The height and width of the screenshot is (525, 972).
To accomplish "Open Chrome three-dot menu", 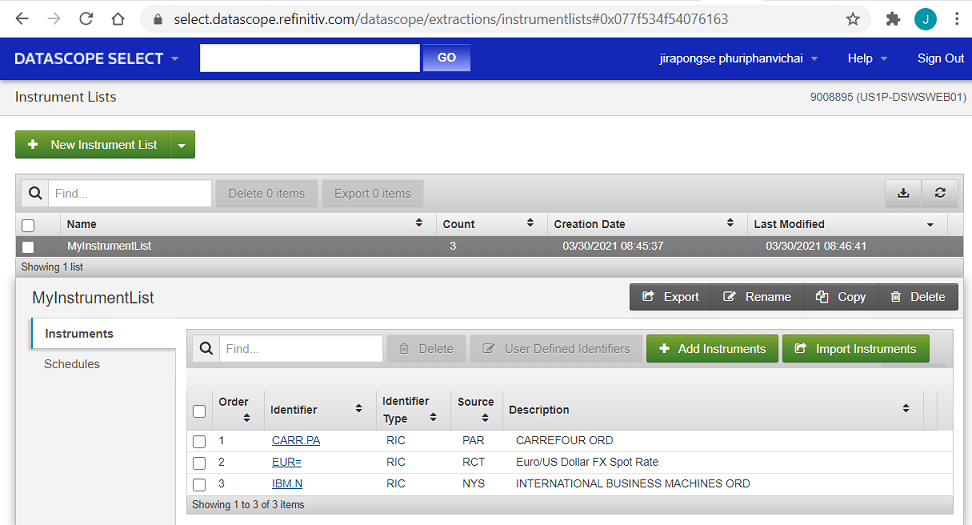I will (957, 19).
